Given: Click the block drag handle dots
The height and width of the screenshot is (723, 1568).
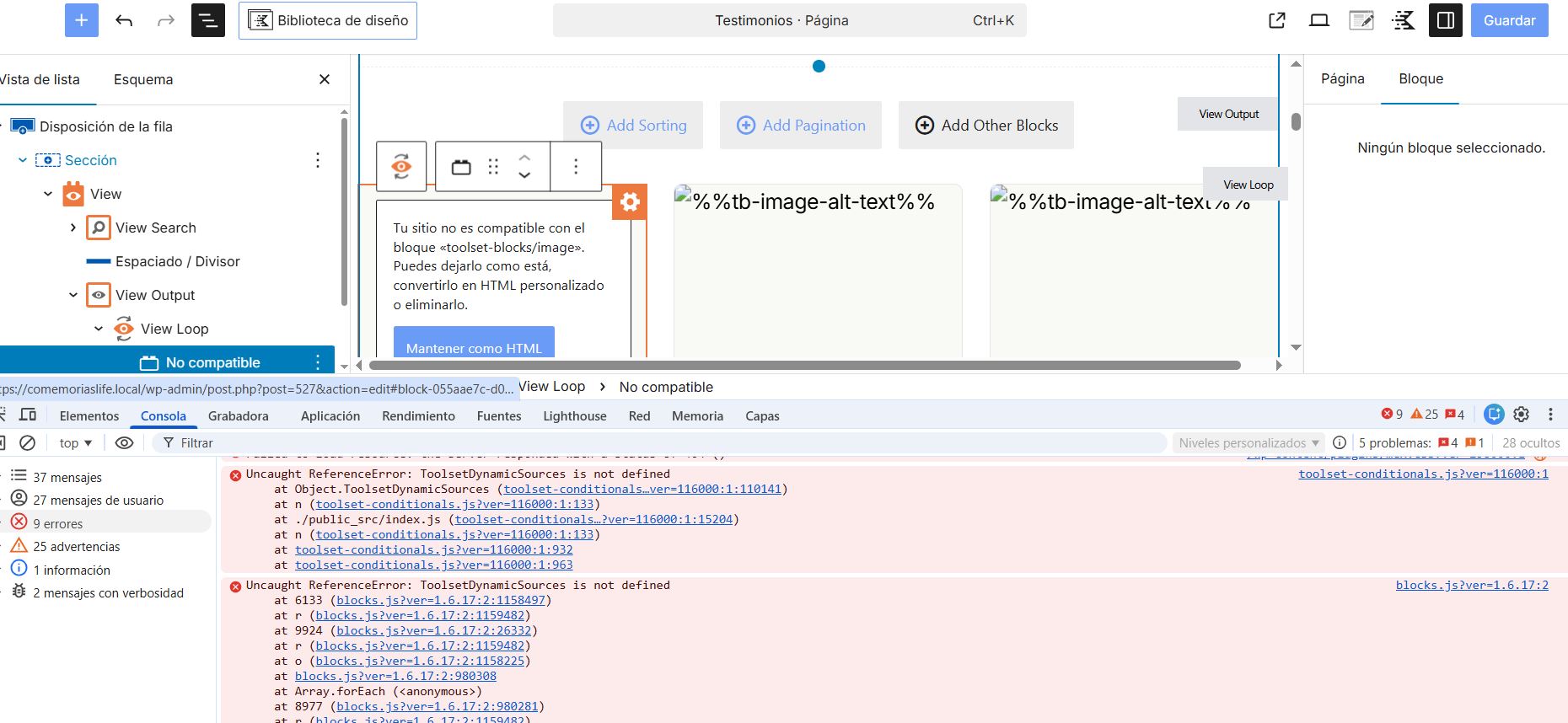Looking at the screenshot, I should coord(493,167).
